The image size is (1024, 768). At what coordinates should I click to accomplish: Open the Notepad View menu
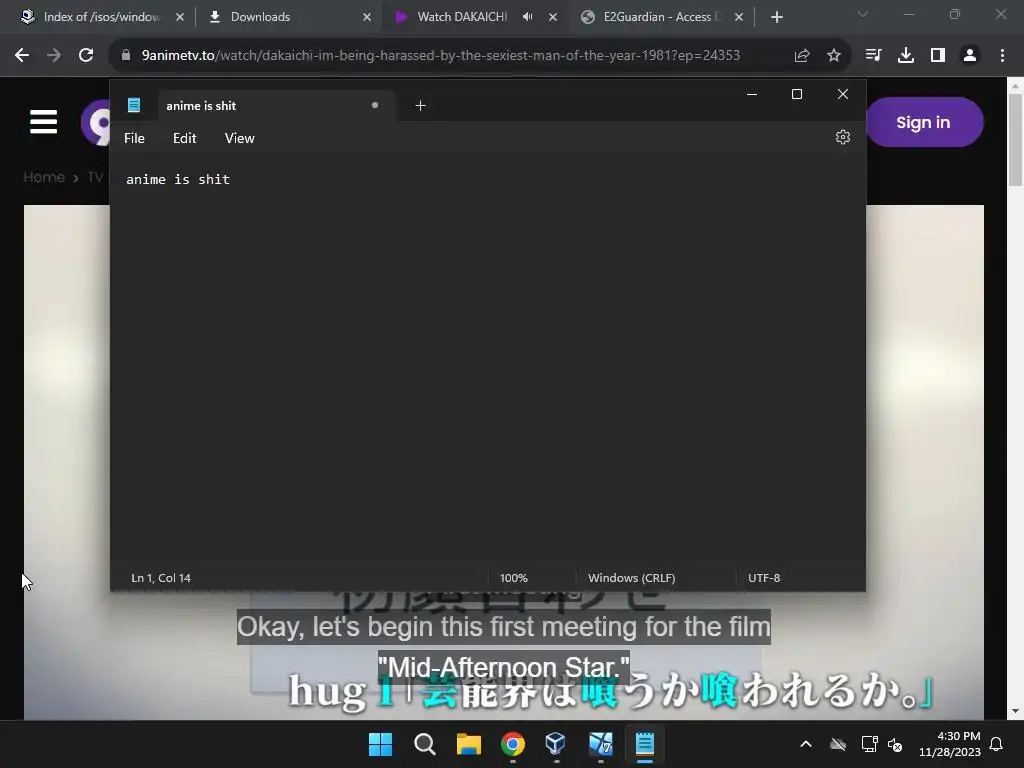[x=240, y=138]
